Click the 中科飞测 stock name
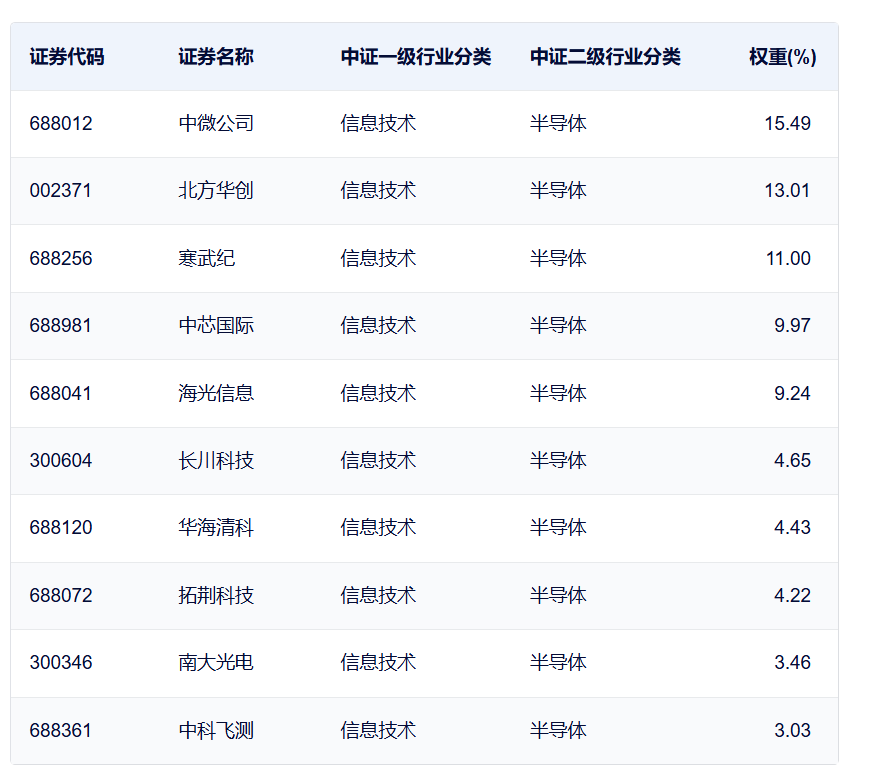Screen dimensions: 874x771 click(x=216, y=731)
